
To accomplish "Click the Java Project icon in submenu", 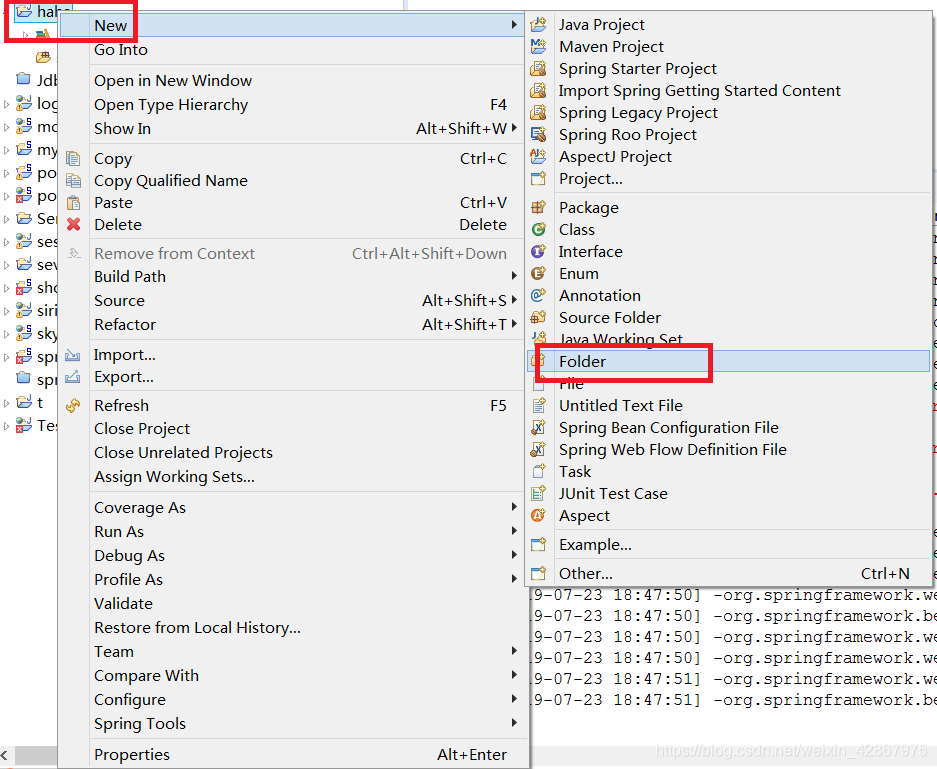I will [538, 24].
